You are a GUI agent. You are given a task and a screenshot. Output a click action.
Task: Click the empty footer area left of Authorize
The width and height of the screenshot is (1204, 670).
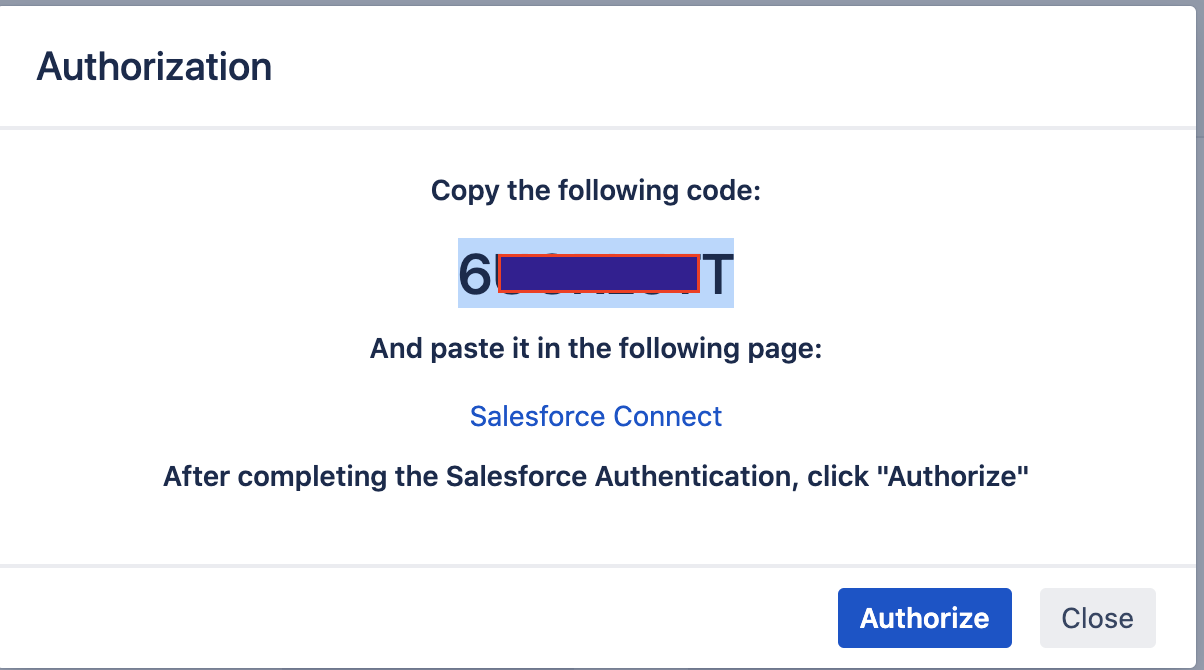pos(400,618)
